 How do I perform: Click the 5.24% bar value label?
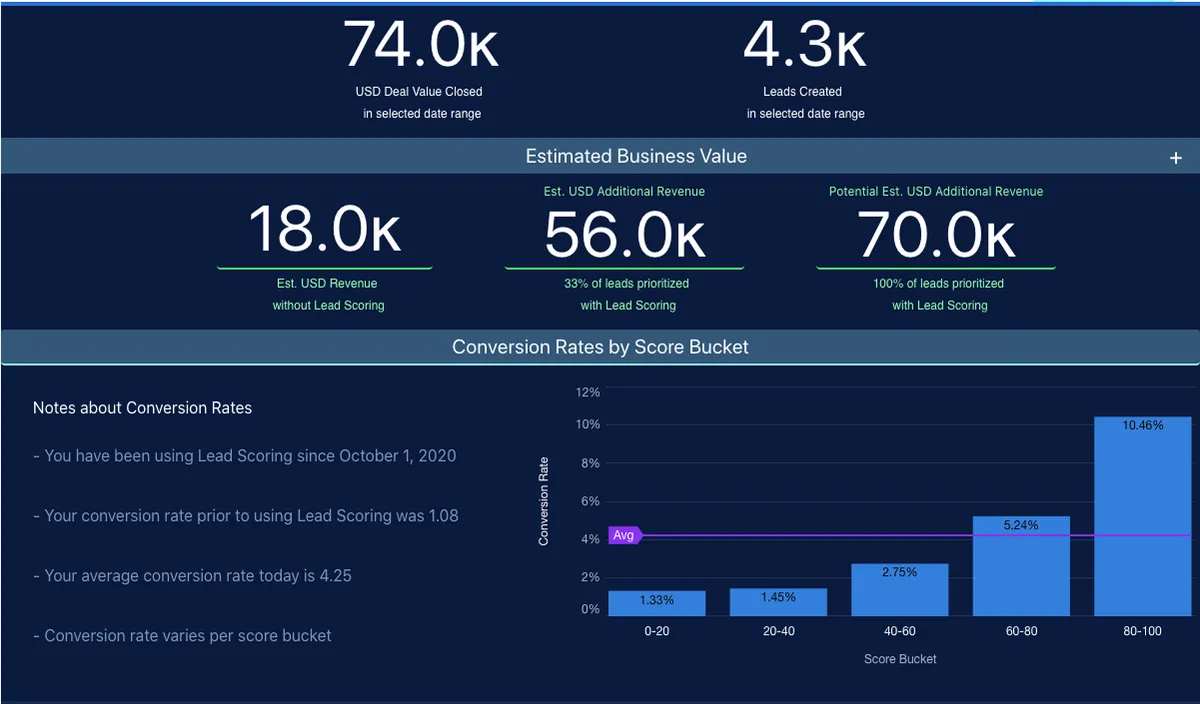(x=1021, y=525)
